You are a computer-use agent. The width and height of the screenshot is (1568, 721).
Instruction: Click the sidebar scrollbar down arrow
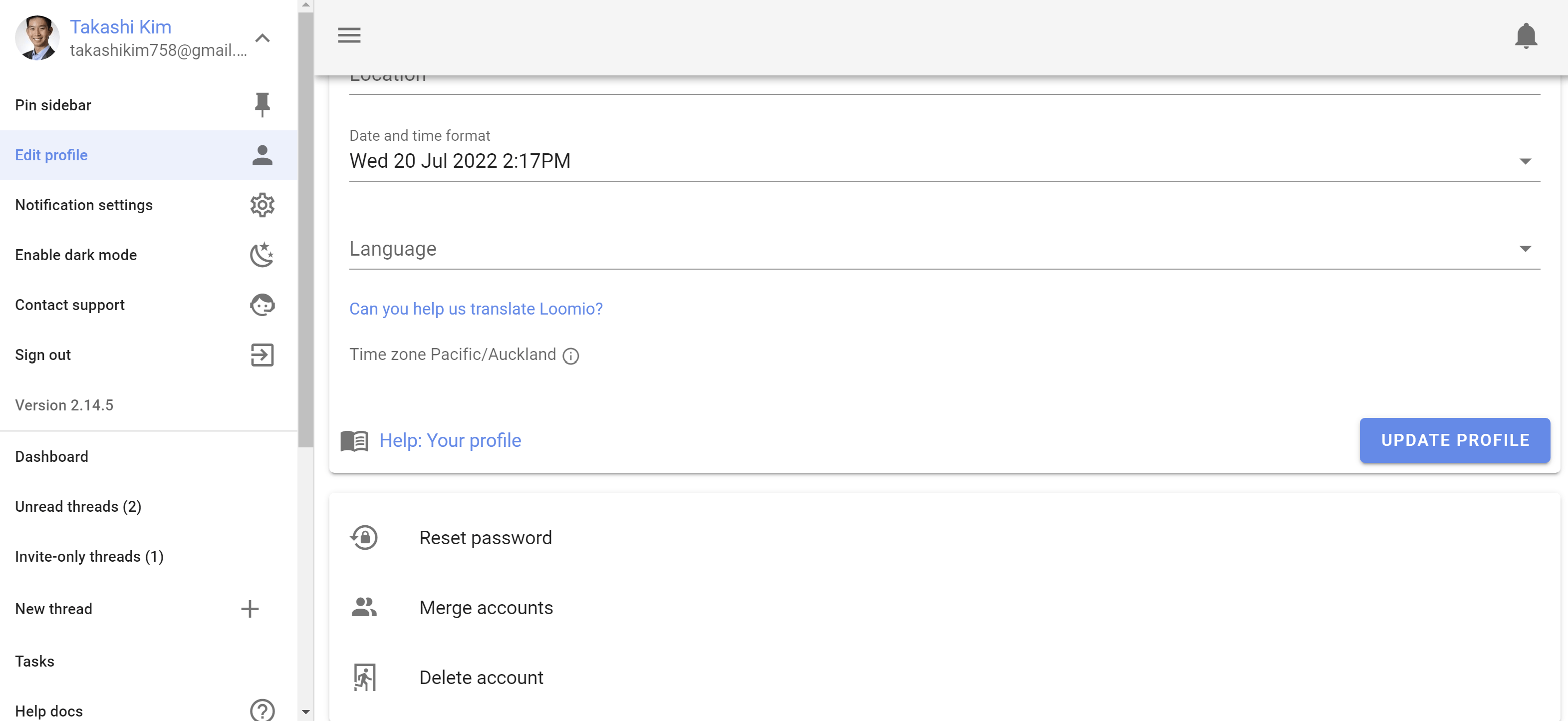[305, 711]
